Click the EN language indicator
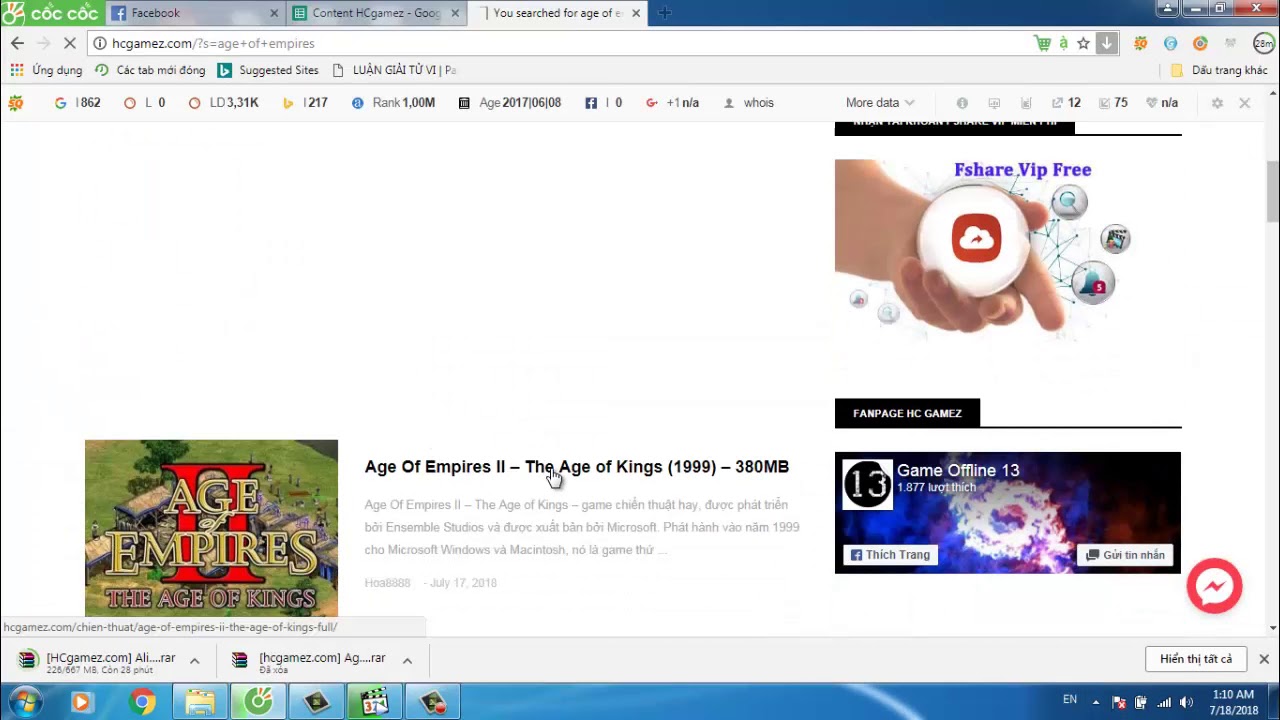1280x720 pixels. click(1070, 700)
